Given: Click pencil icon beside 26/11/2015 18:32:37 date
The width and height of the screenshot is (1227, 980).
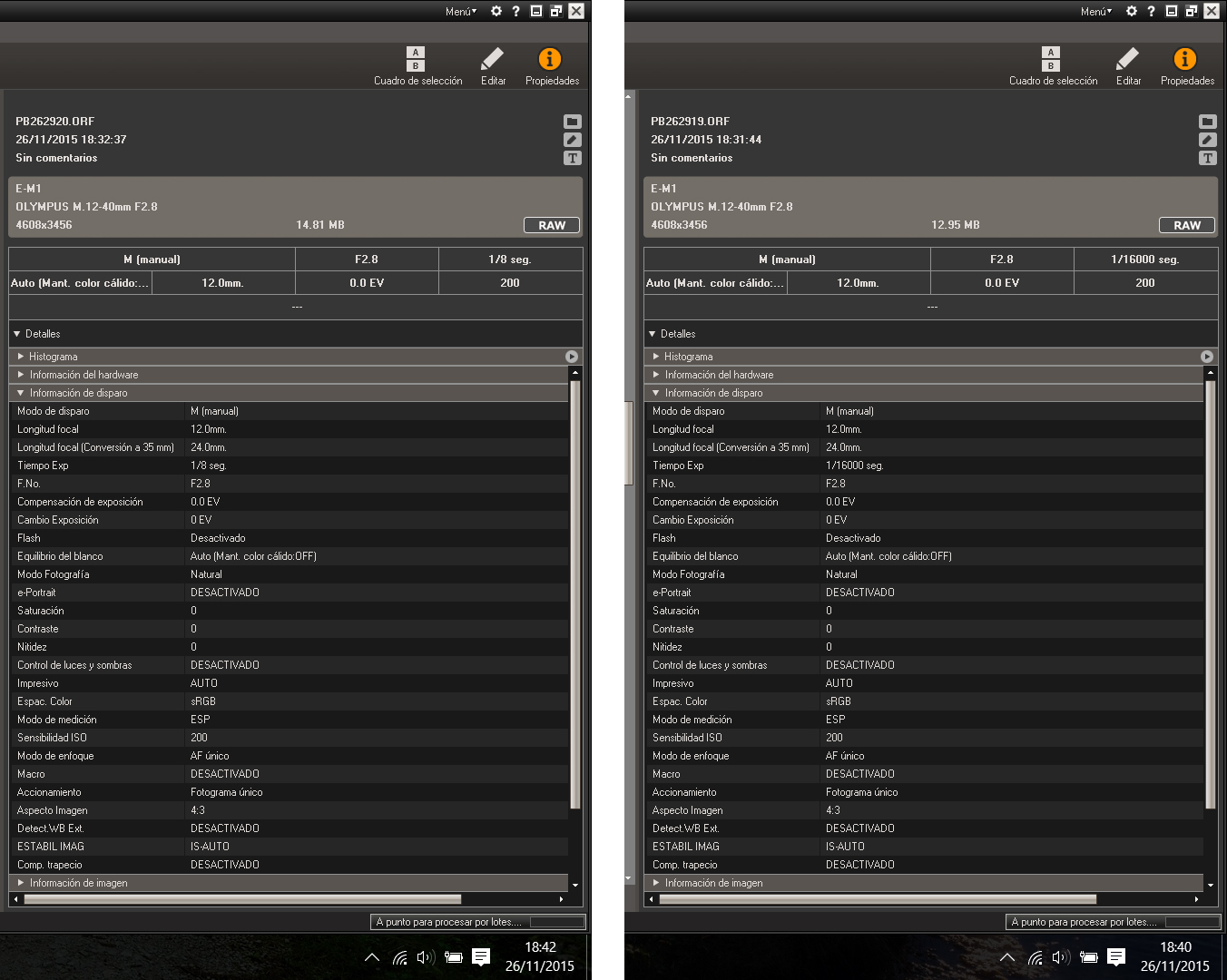Looking at the screenshot, I should (x=572, y=140).
